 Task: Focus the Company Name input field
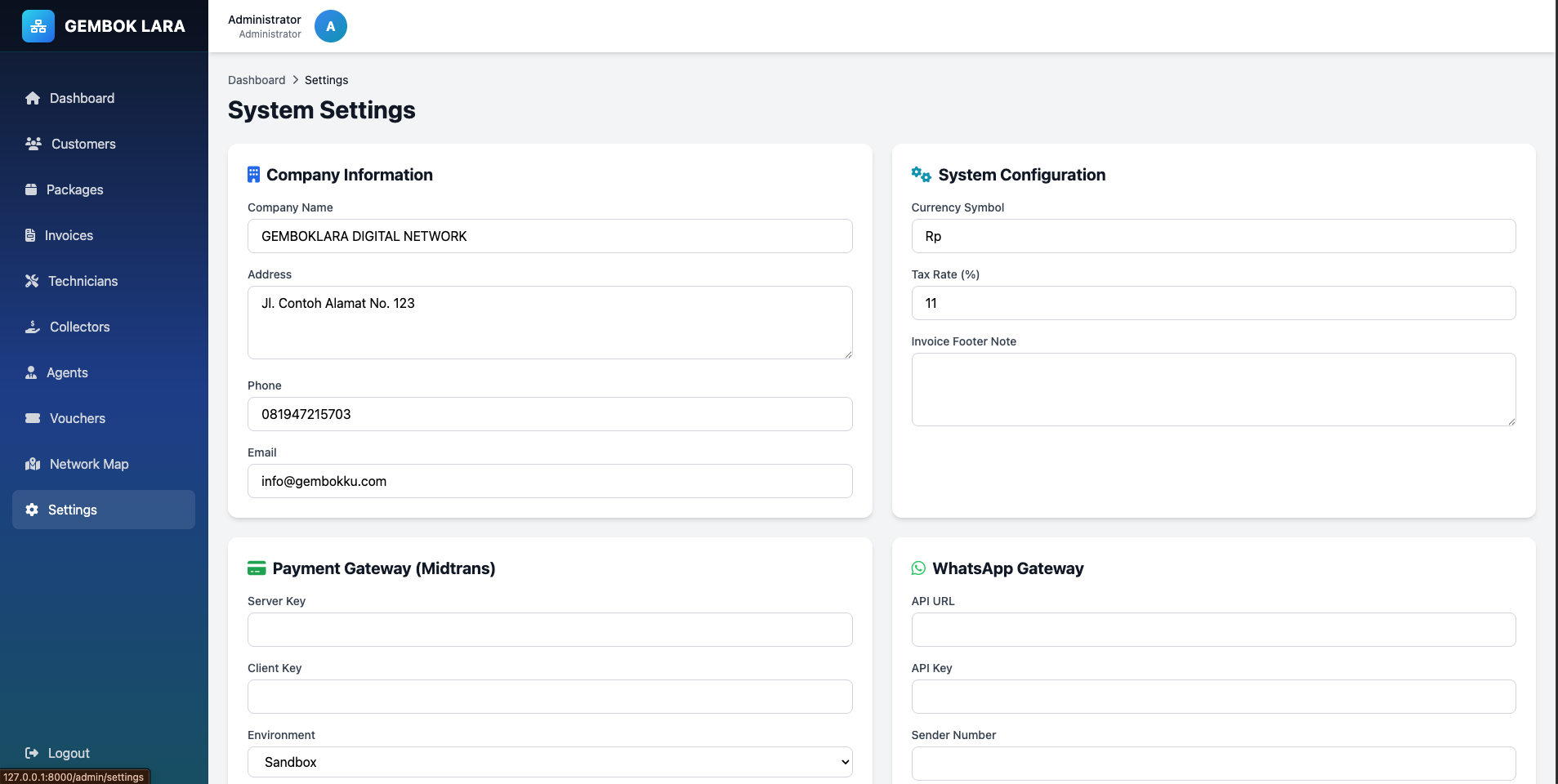point(550,236)
